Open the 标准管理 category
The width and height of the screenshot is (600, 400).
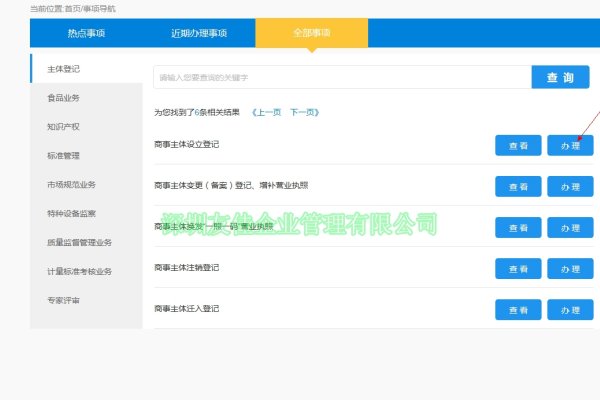tap(86, 156)
